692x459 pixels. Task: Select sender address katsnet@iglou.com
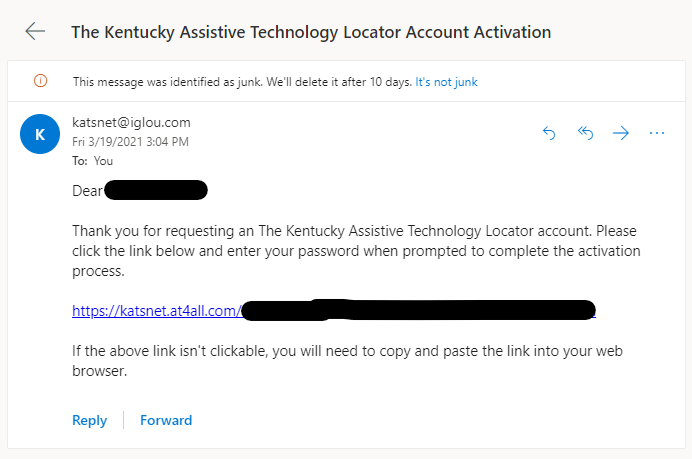point(132,122)
